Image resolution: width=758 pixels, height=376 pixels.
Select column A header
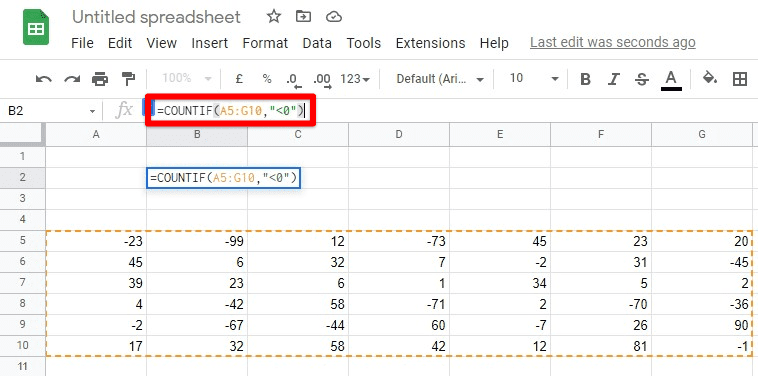coord(96,135)
